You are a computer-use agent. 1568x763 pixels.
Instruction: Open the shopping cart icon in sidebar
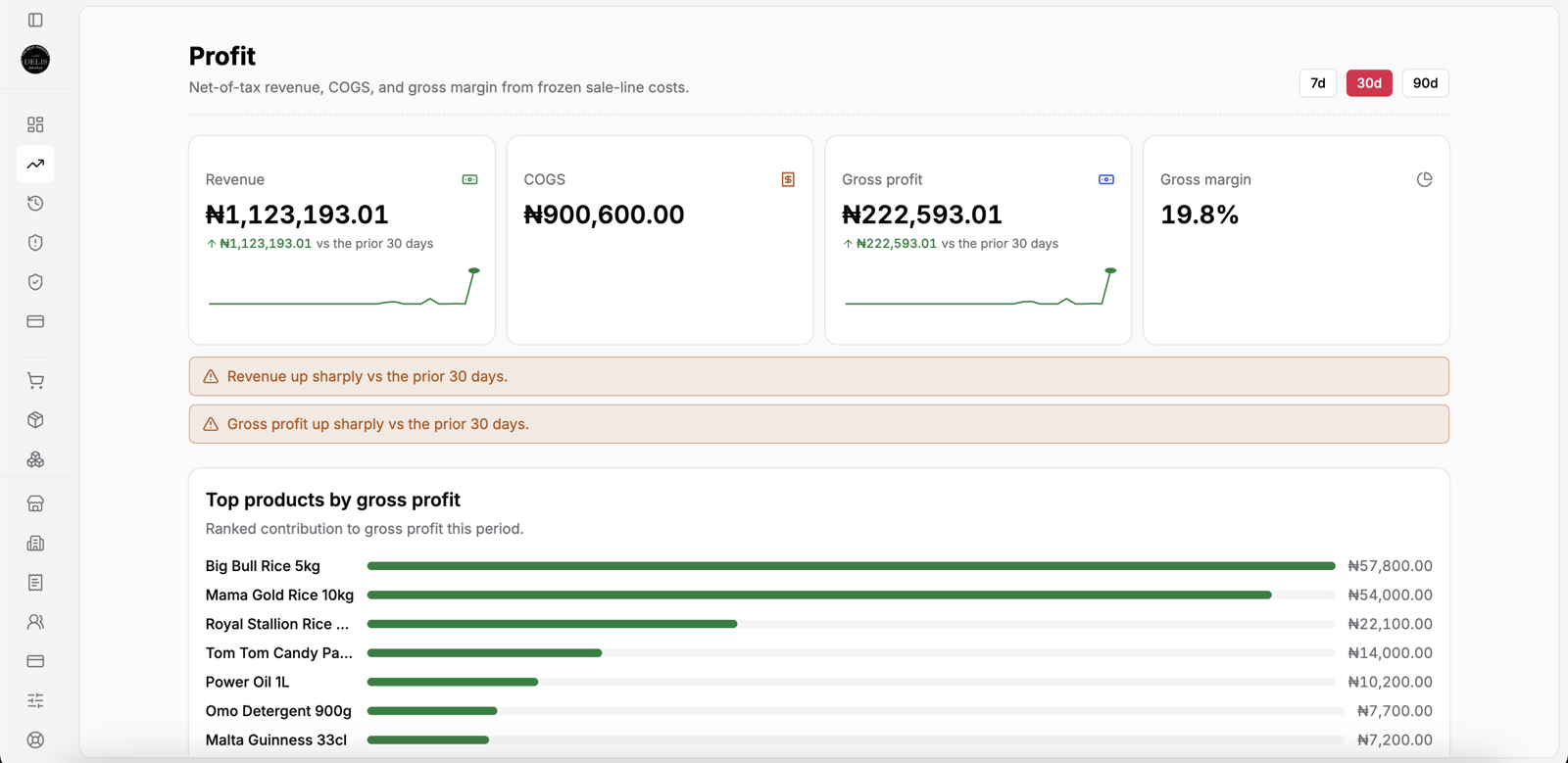click(35, 381)
